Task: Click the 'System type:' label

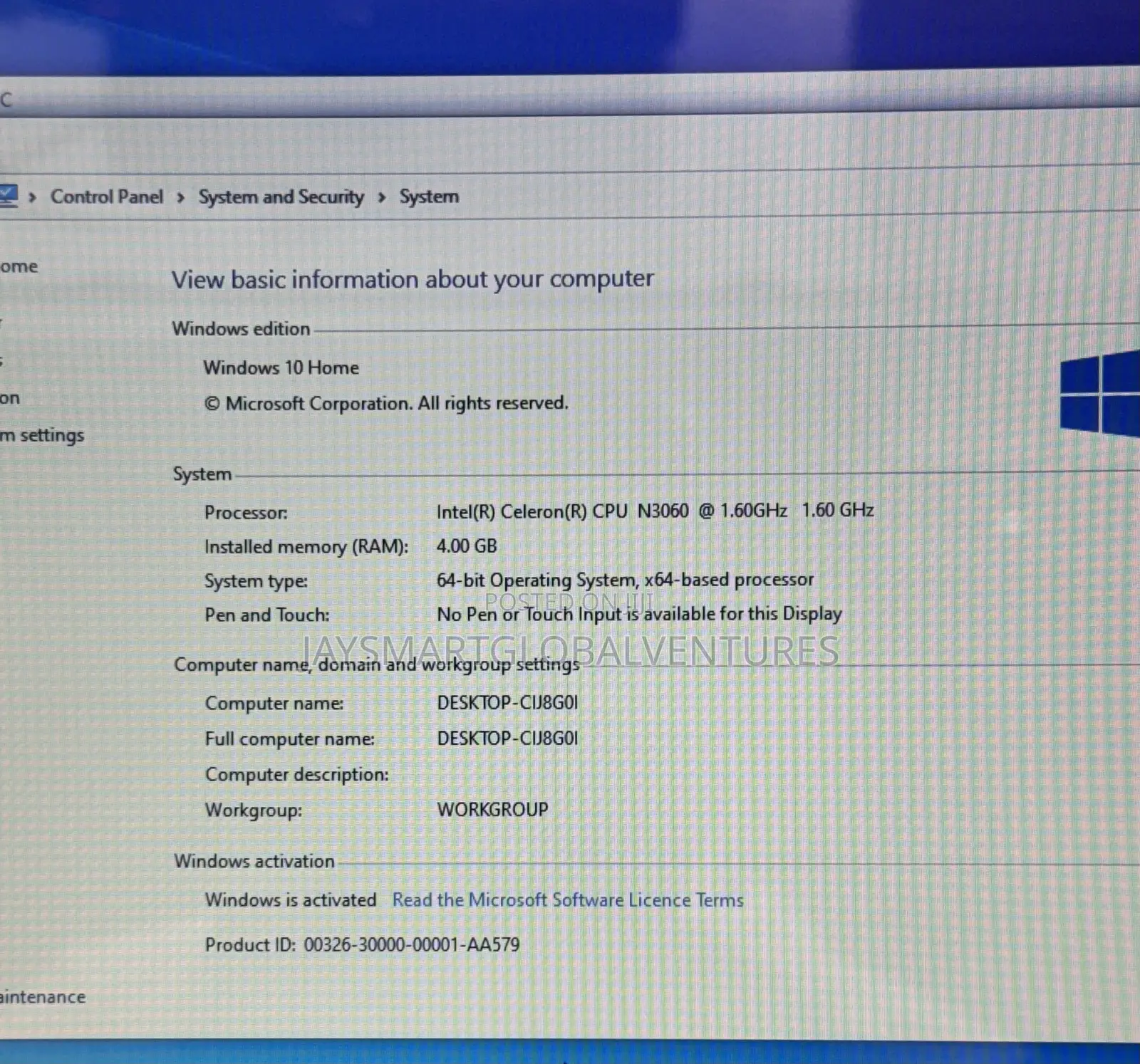Action: 256,581
